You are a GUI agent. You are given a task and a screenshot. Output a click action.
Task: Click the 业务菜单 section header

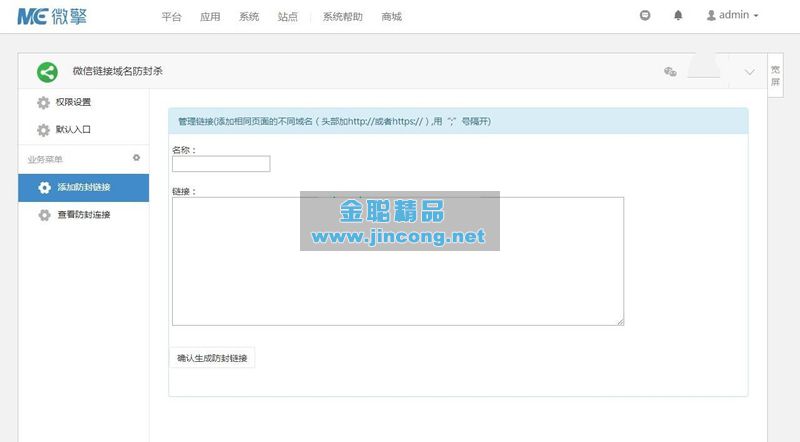click(45, 159)
